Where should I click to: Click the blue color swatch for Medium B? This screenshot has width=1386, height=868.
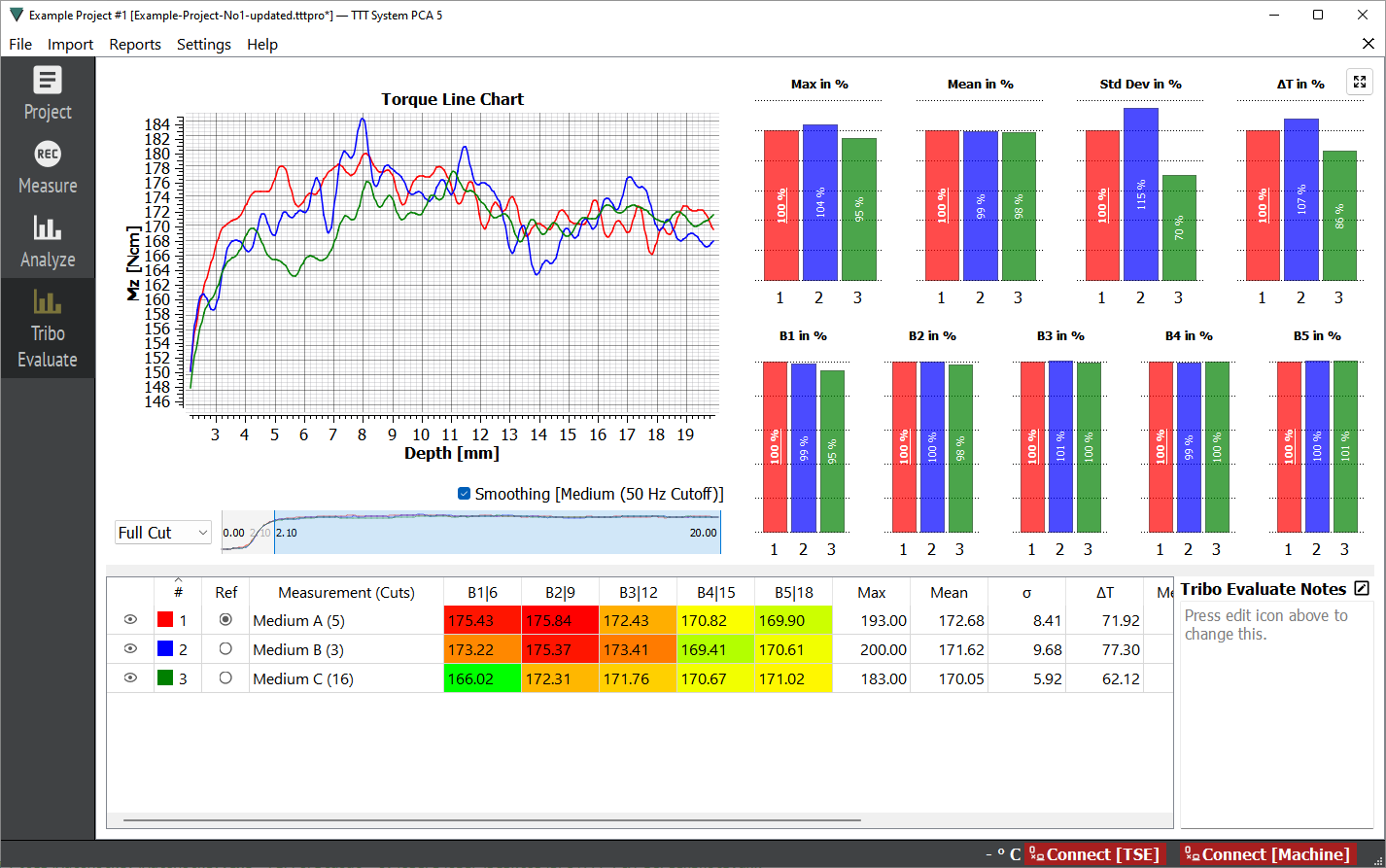coord(165,649)
